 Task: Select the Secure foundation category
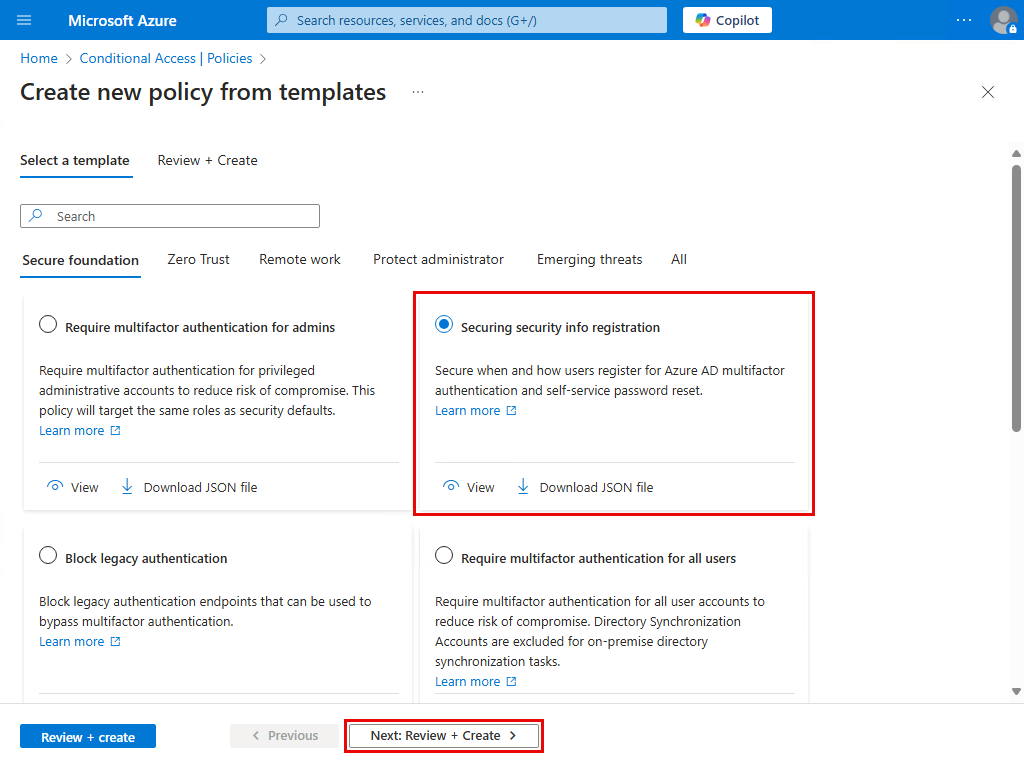click(x=80, y=260)
